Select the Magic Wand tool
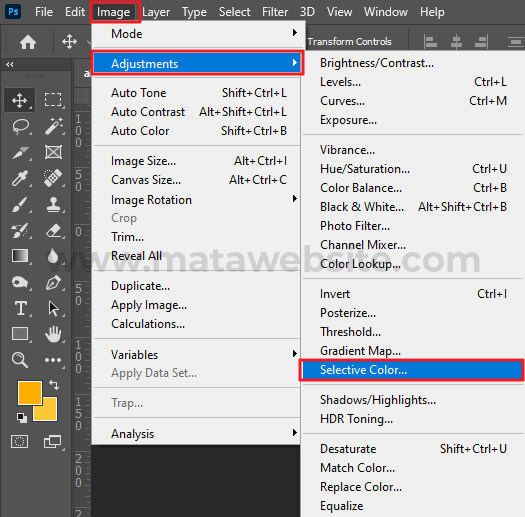Screen dimensions: 525x517 [54, 126]
